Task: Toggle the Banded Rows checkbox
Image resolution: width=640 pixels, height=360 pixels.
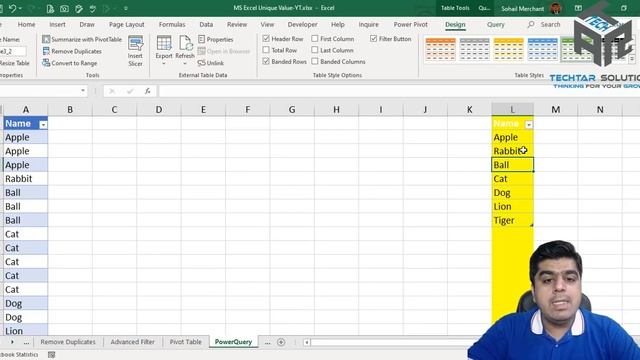Action: 266,62
